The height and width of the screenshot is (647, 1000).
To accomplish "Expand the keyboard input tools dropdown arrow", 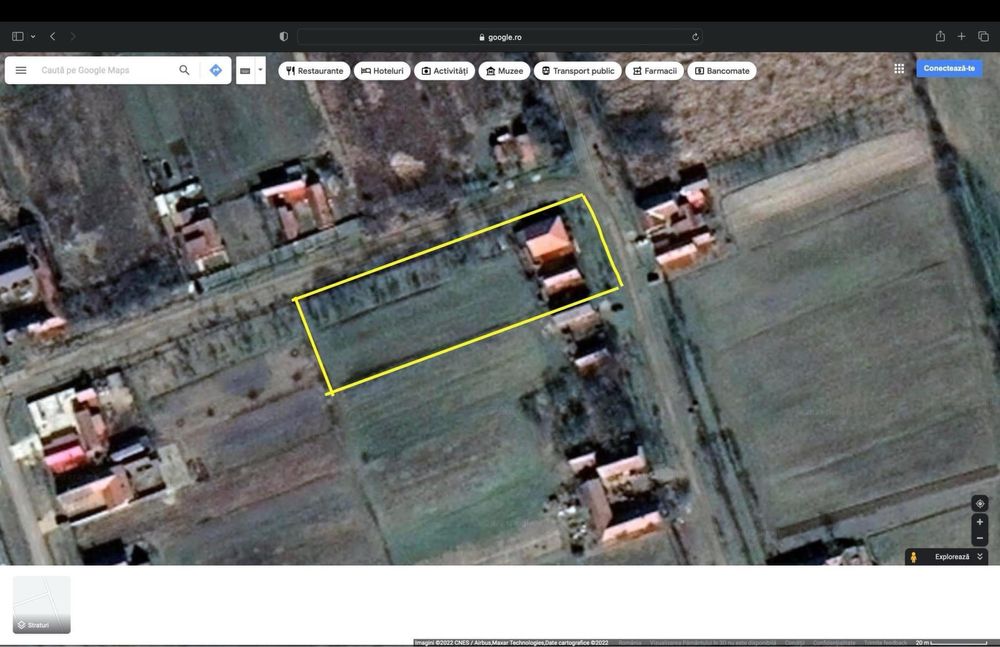I will tap(260, 70).
